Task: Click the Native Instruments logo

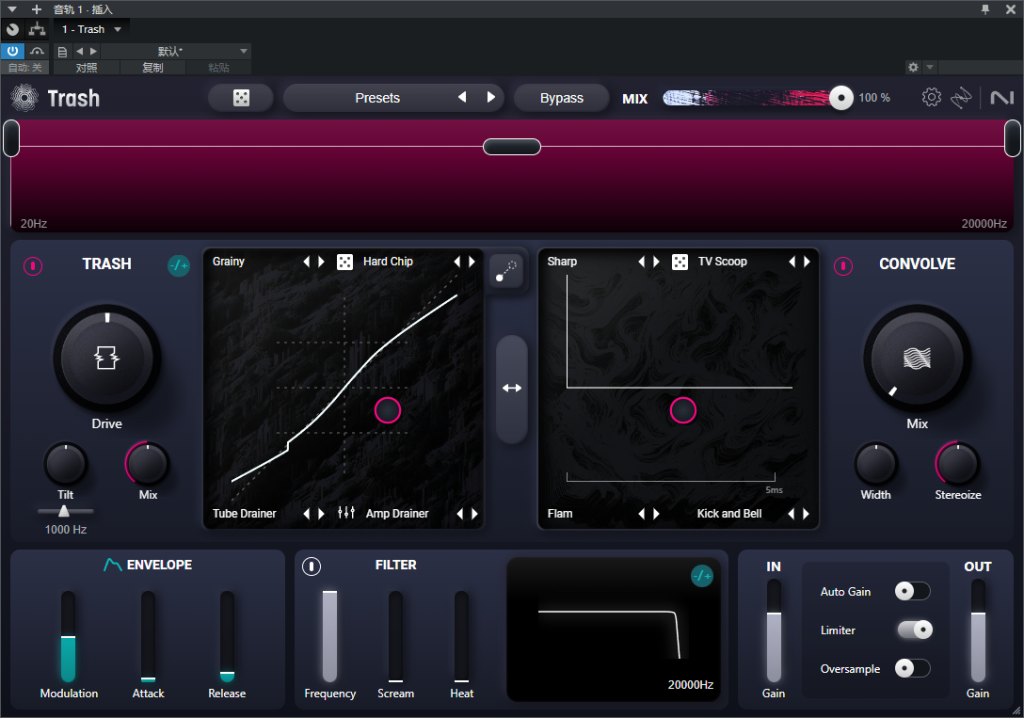Action: click(x=1002, y=98)
